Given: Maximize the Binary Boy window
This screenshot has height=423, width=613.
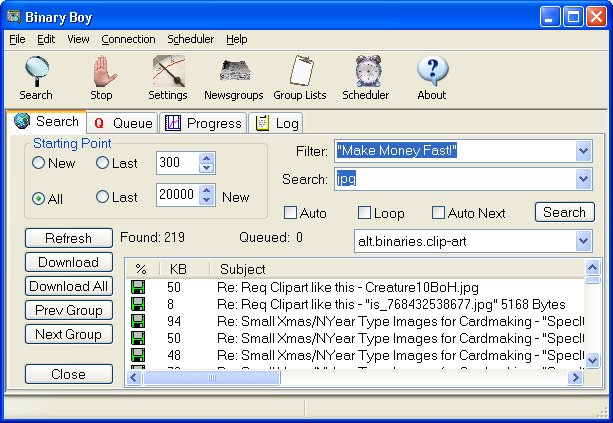Looking at the screenshot, I should [x=574, y=17].
